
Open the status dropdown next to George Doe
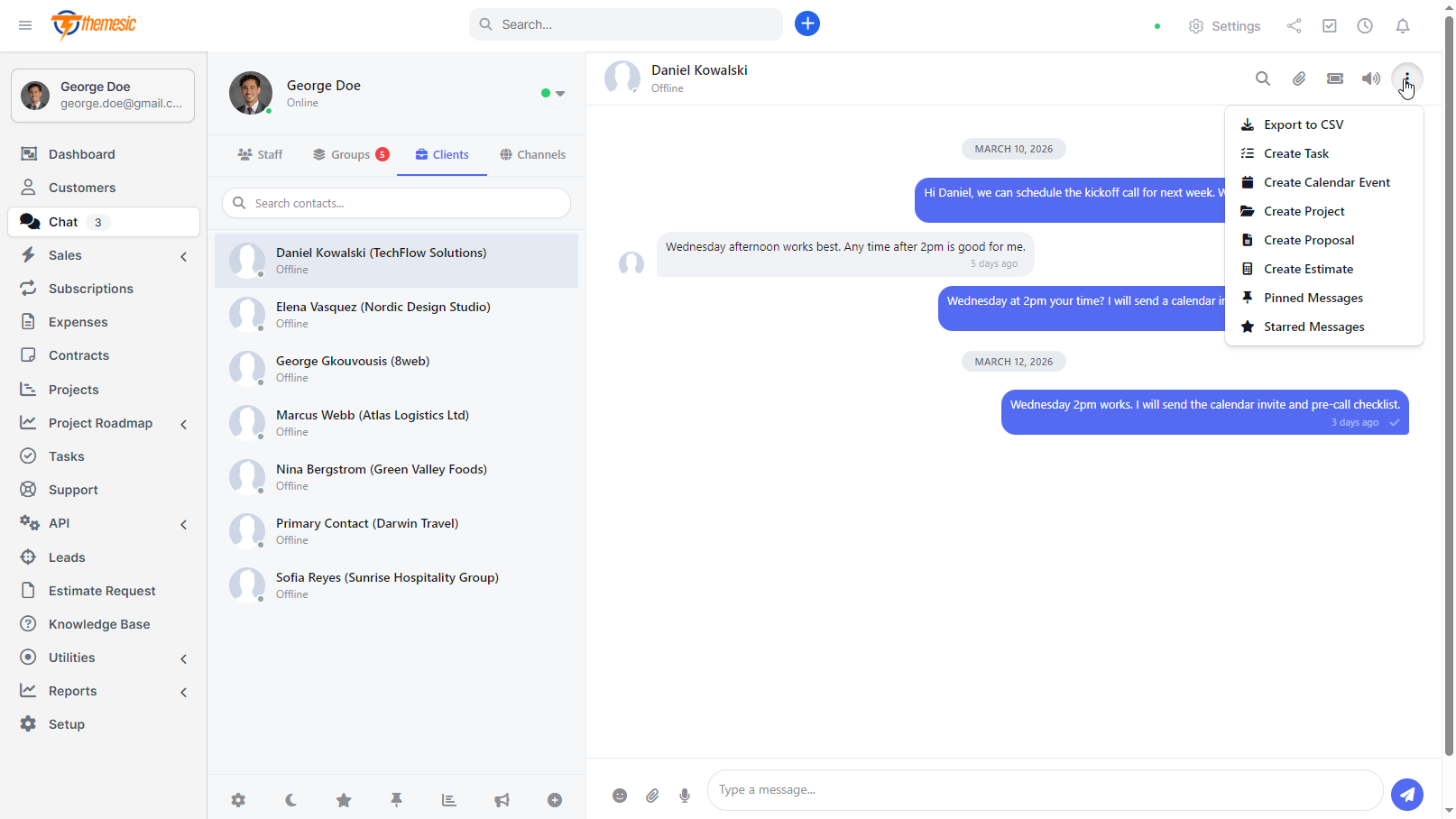pos(560,93)
